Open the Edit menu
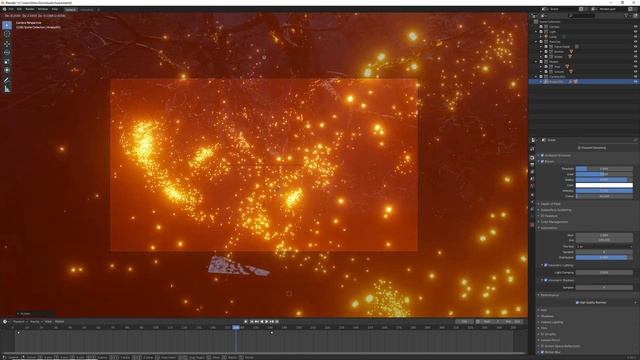Screen dimensions: 640x360 click(x=19, y=9)
